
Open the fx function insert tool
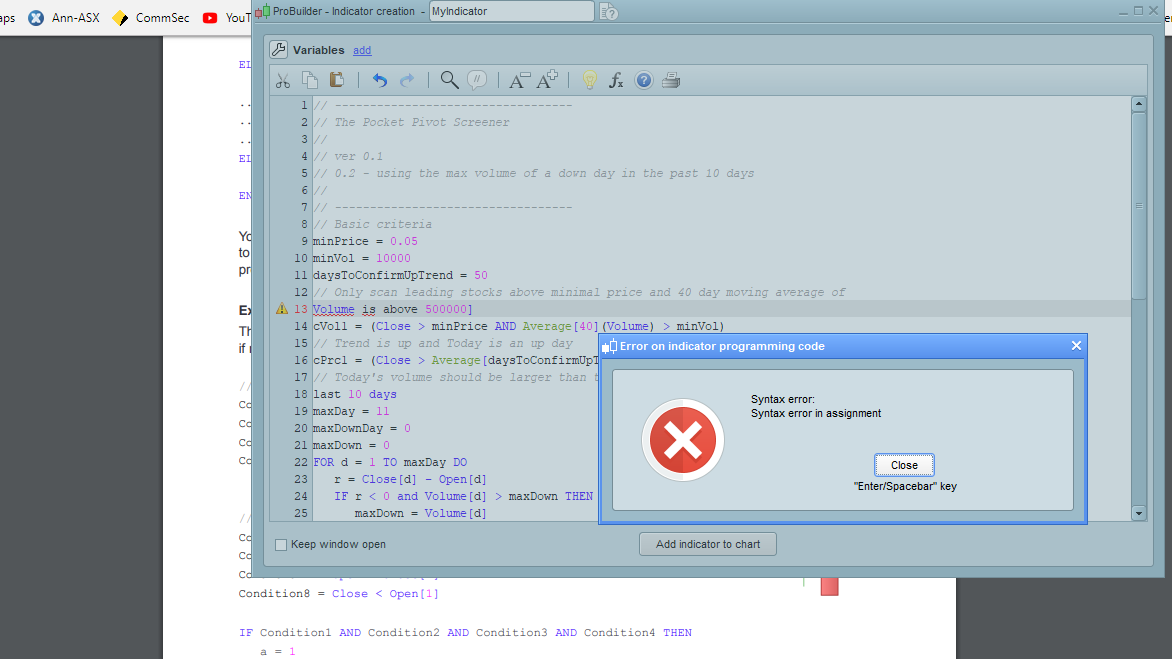coord(616,80)
